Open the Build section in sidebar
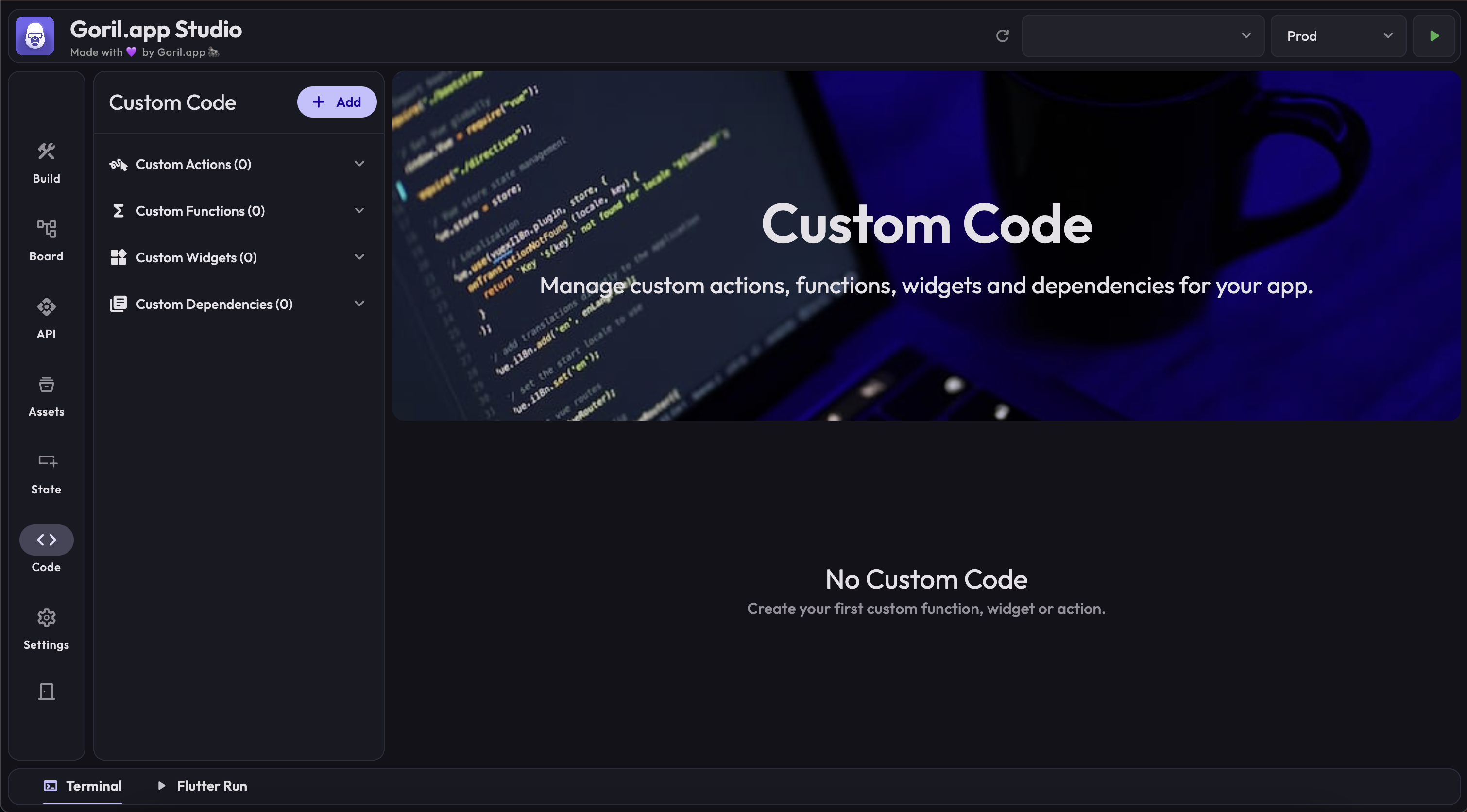Screen dimensions: 1467x812 pyautogui.click(x=46, y=162)
